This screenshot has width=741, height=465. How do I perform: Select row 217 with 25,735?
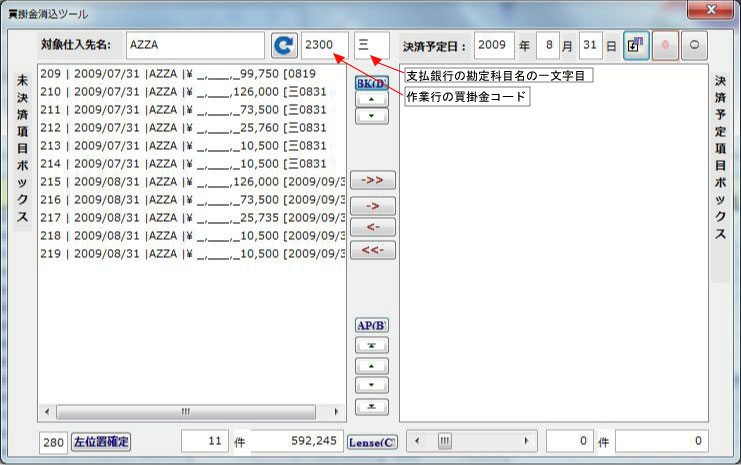pyautogui.click(x=192, y=217)
